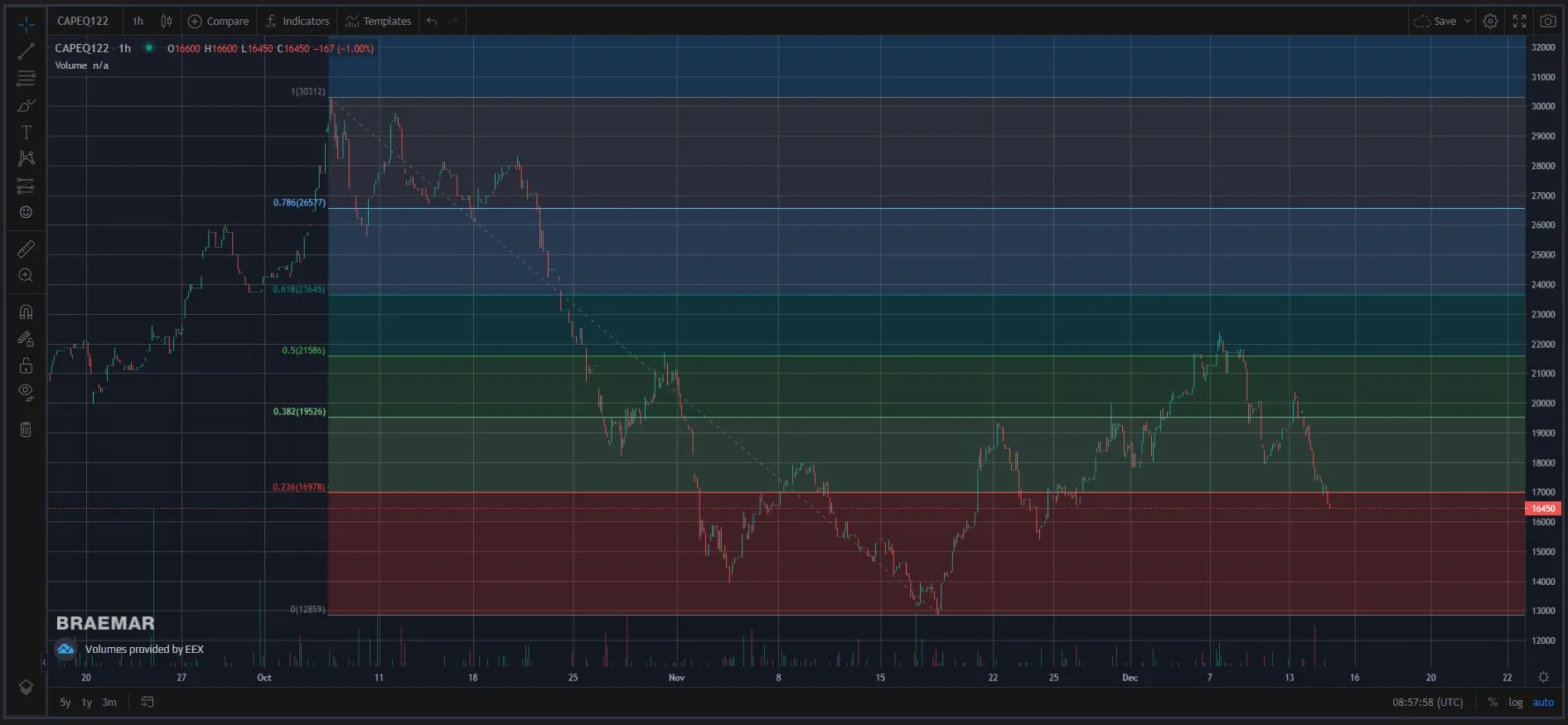Click the 22000 price axis label
This screenshot has width=1568, height=725.
pyautogui.click(x=1543, y=345)
